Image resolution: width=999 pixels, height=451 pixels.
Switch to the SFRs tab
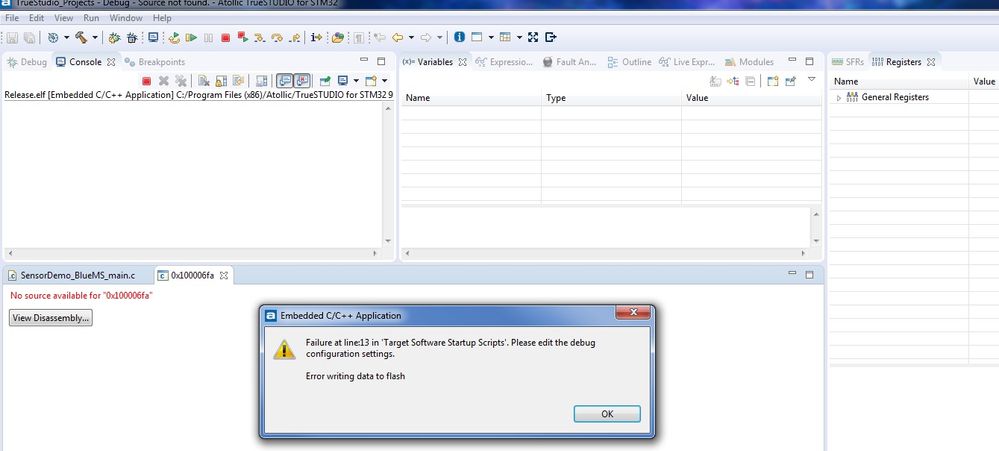(848, 62)
